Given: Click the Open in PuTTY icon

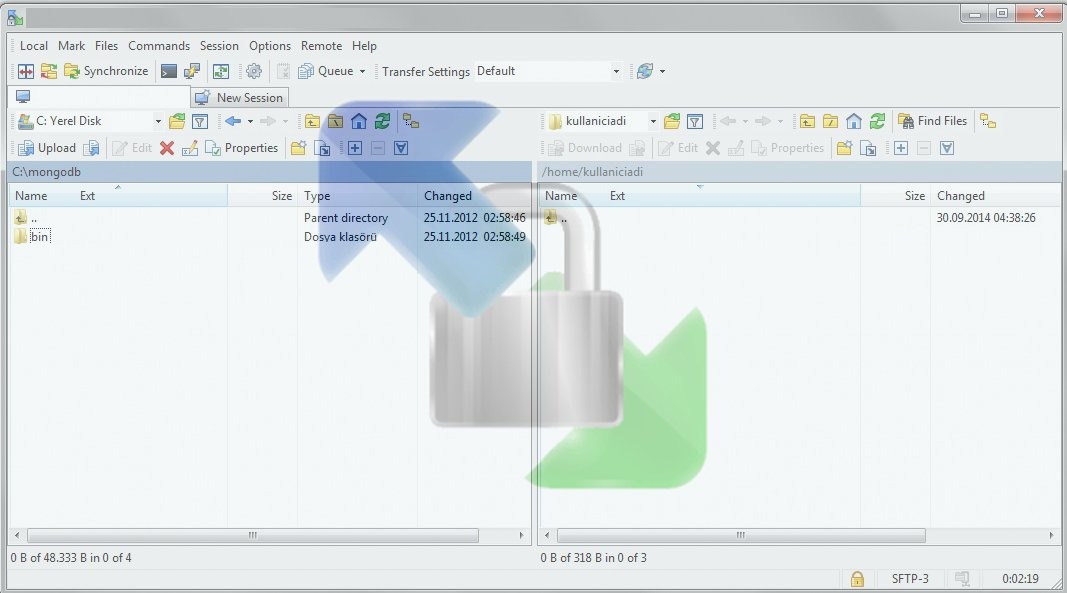Looking at the screenshot, I should pyautogui.click(x=192, y=71).
